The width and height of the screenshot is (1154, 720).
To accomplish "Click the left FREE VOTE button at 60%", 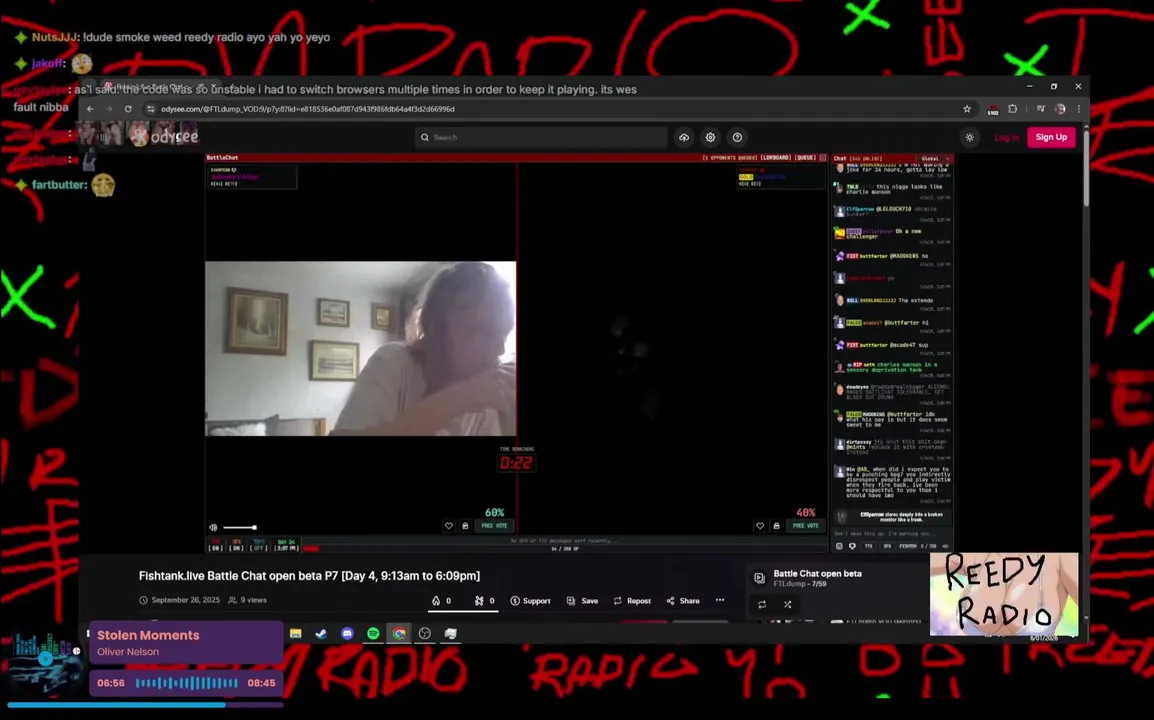I will point(494,526).
